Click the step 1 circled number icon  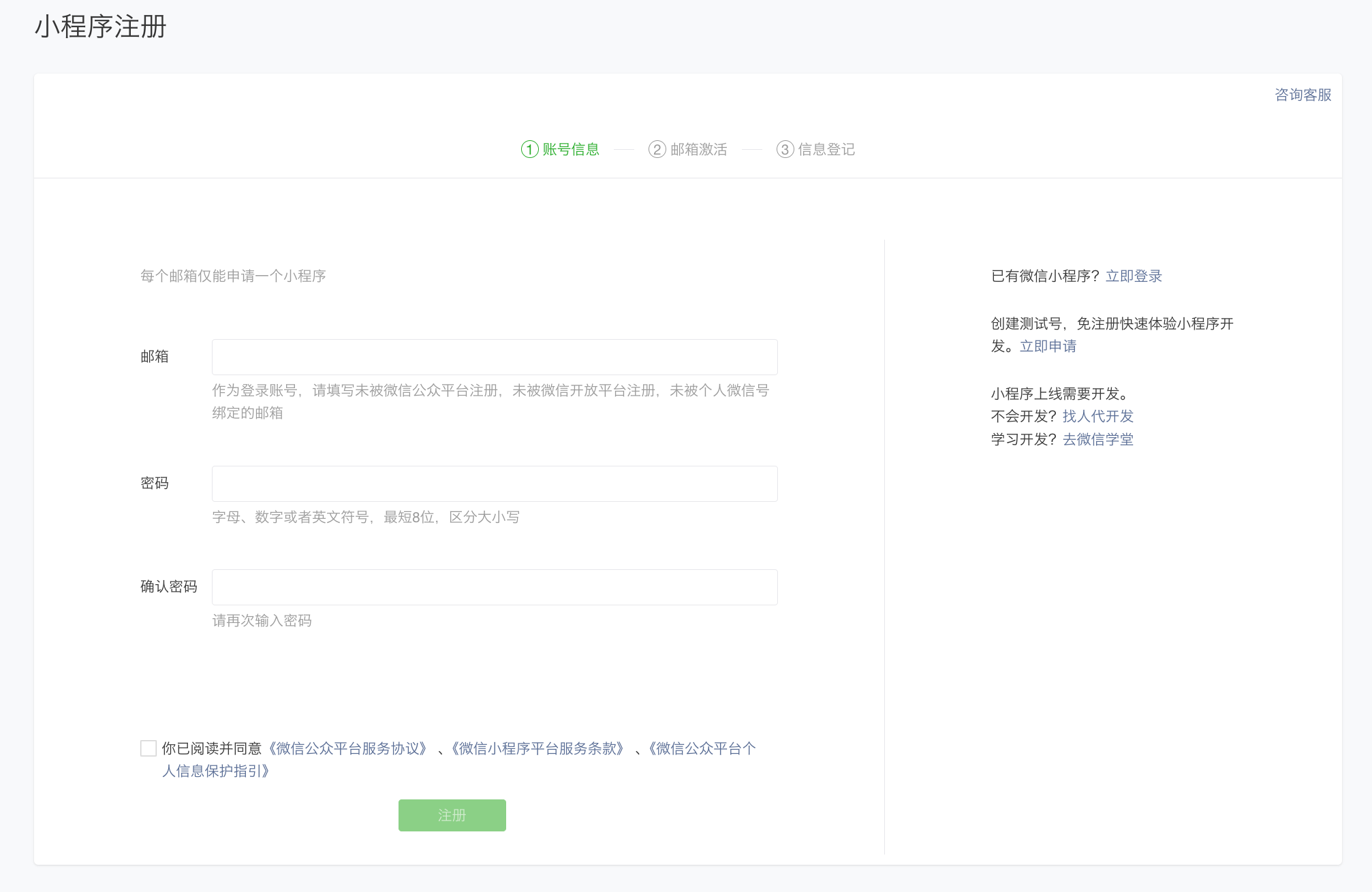click(529, 149)
